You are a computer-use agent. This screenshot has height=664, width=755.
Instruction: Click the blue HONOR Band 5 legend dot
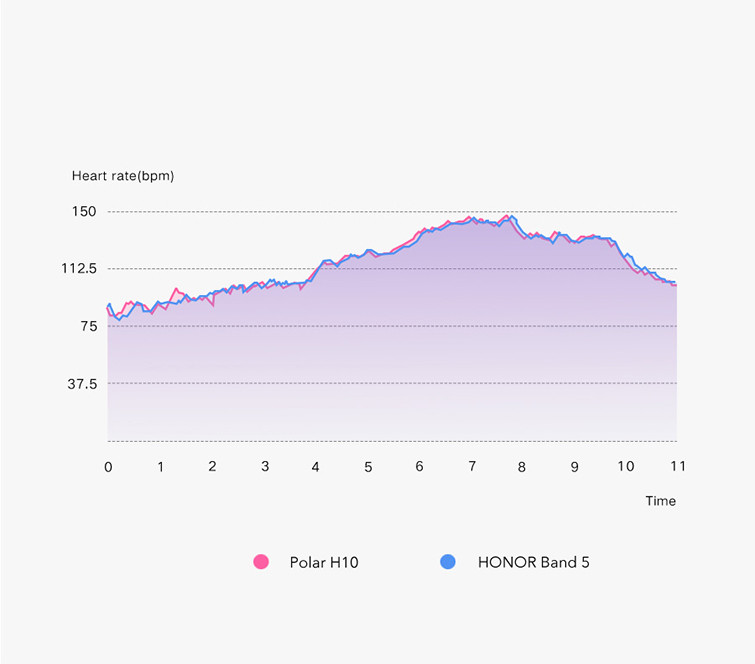pyautogui.click(x=448, y=561)
